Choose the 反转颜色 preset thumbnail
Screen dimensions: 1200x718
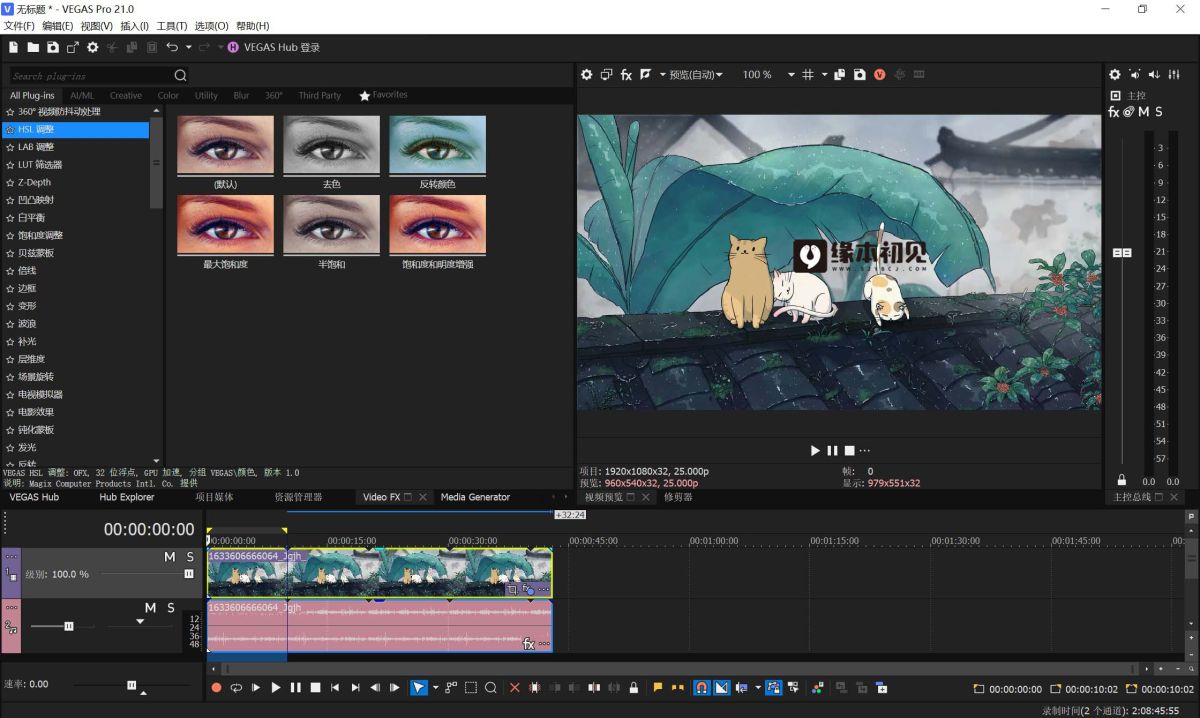437,145
